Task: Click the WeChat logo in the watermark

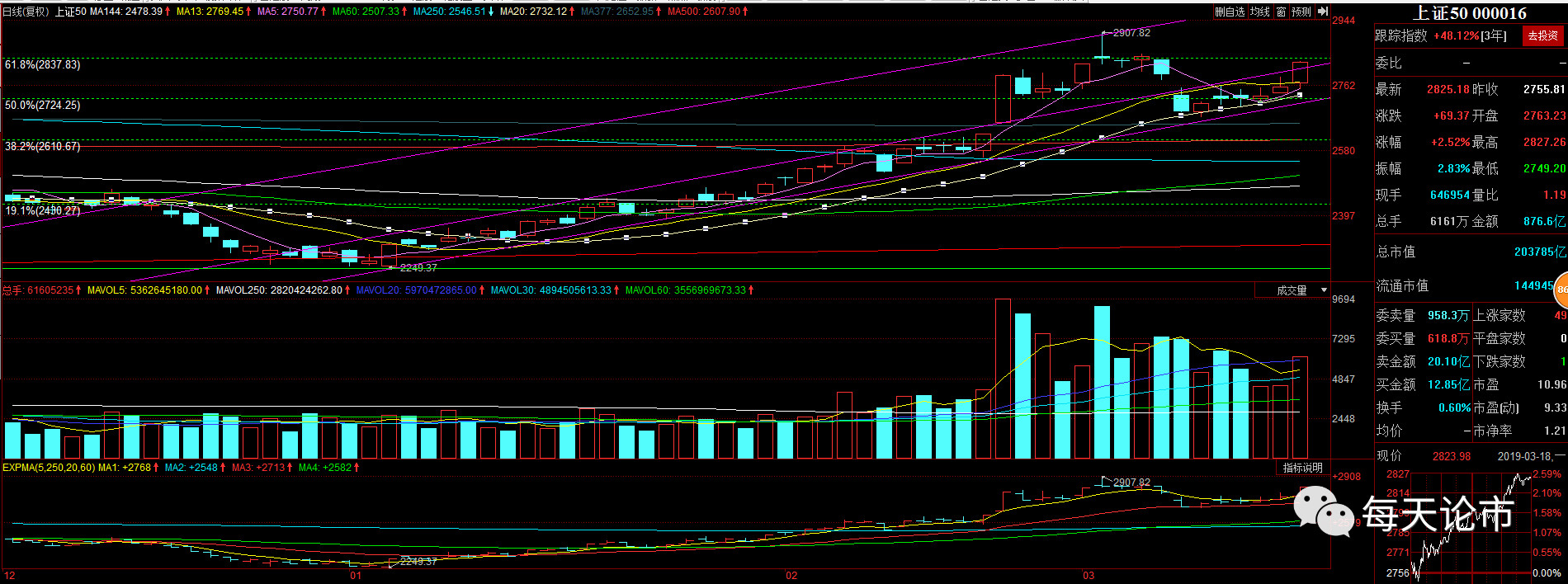Action: (x=1323, y=510)
